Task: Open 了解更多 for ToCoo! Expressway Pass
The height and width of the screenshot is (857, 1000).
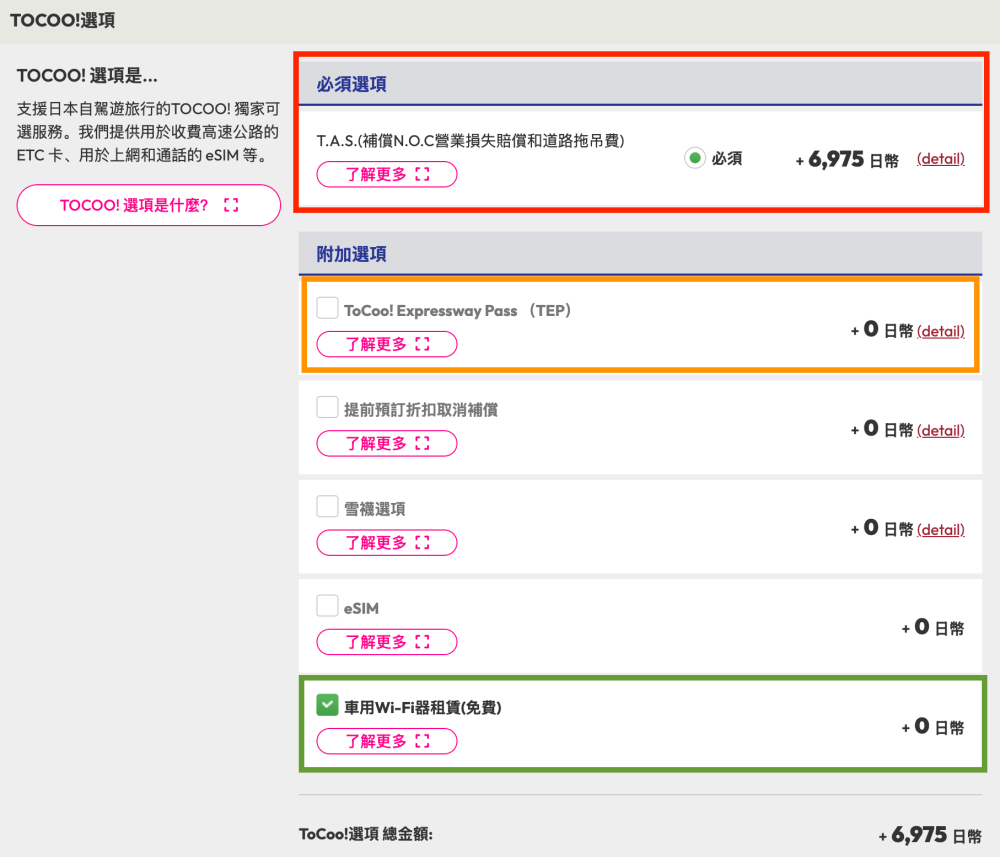Action: [x=387, y=344]
